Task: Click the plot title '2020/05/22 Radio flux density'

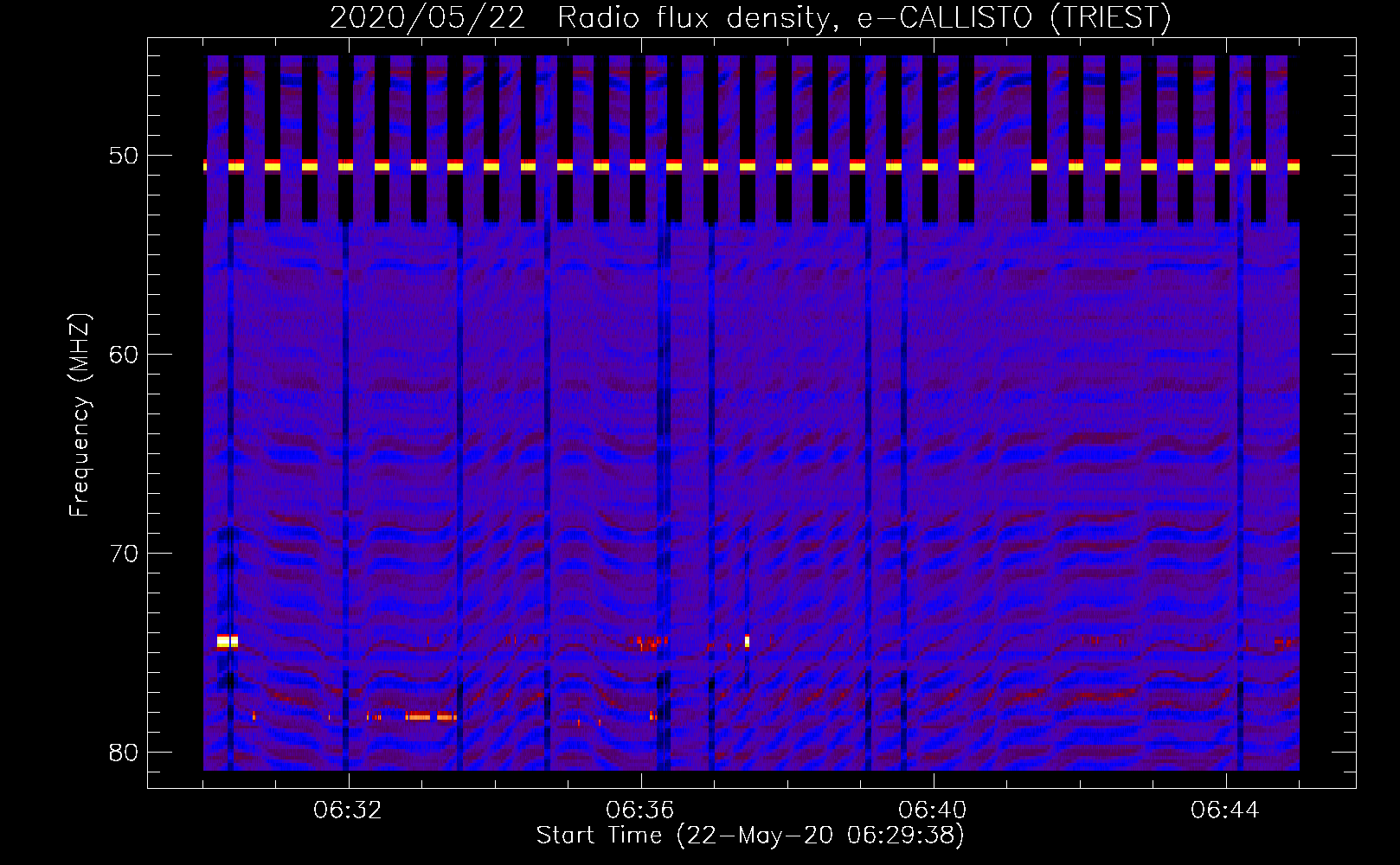Action: (x=582, y=17)
